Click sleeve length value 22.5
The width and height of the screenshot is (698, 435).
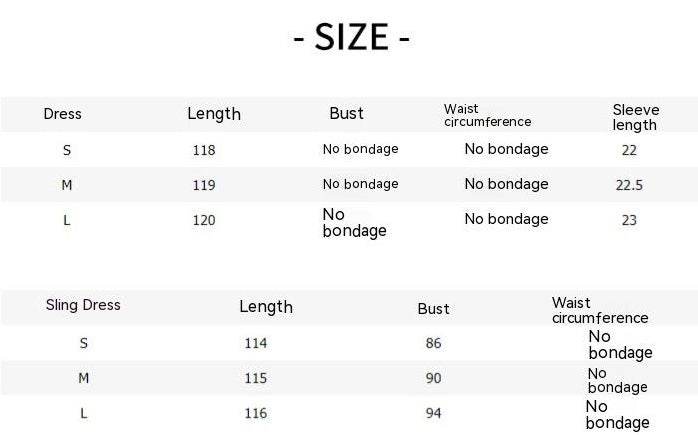point(629,185)
